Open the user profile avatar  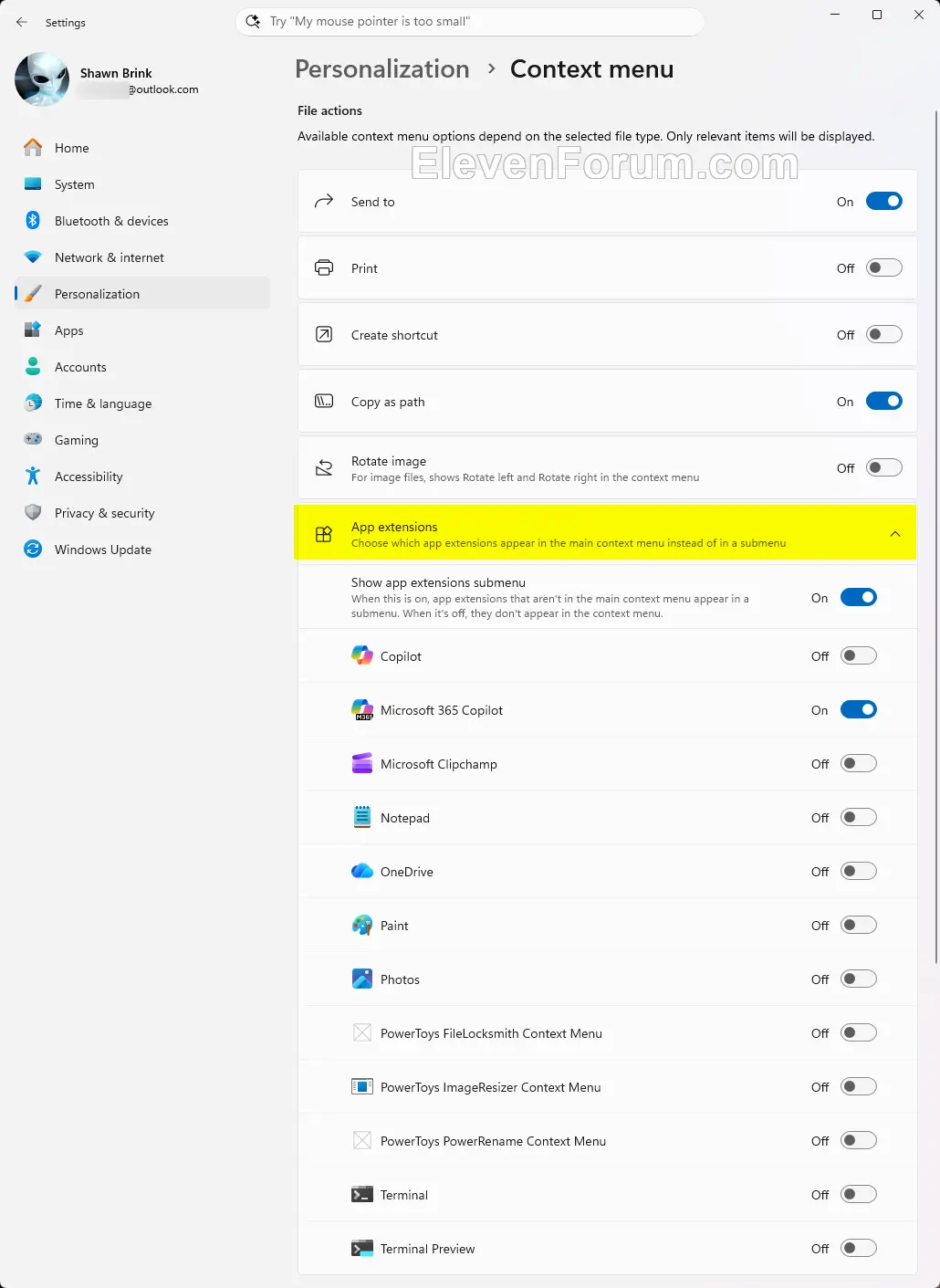point(42,79)
